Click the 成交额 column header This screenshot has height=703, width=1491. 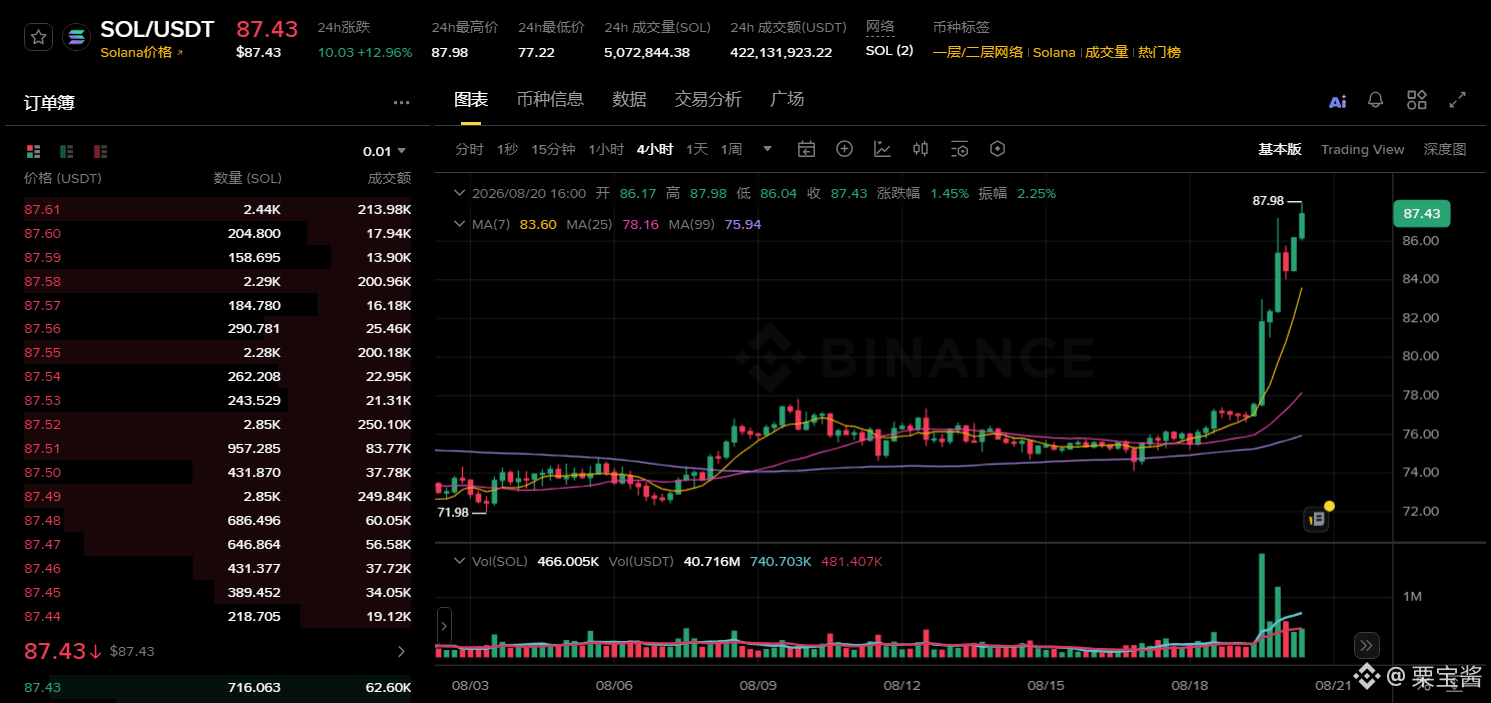click(390, 178)
